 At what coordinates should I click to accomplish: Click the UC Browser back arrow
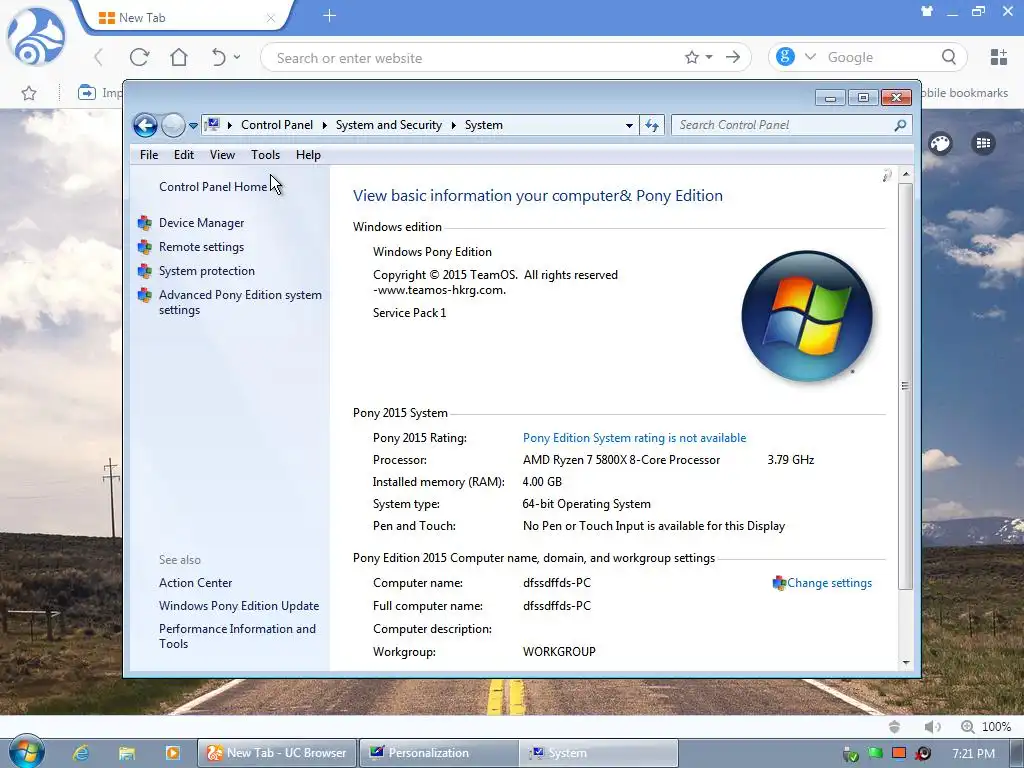(x=99, y=57)
